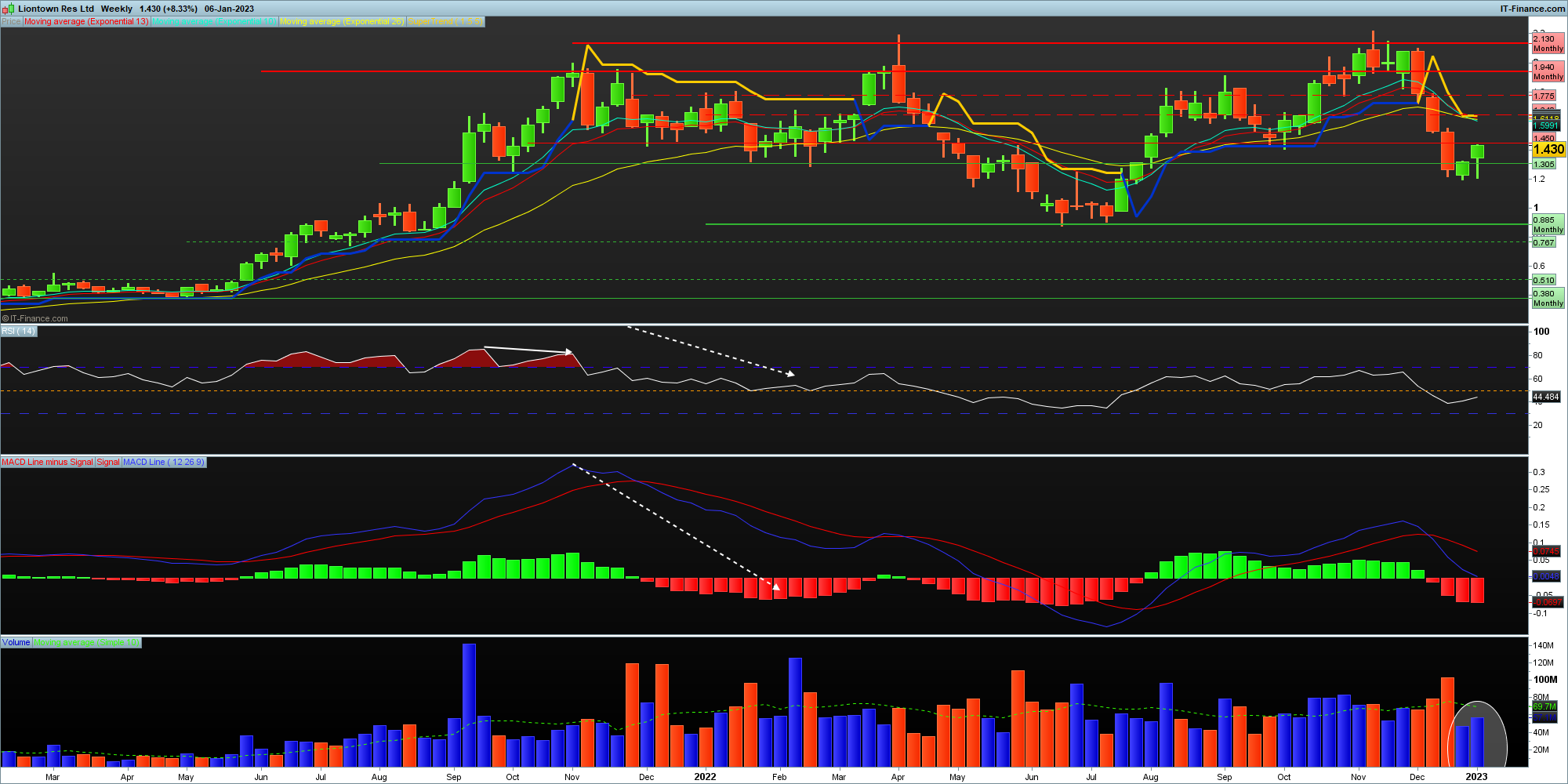Select Moving average (Exponential 10) label

point(214,22)
